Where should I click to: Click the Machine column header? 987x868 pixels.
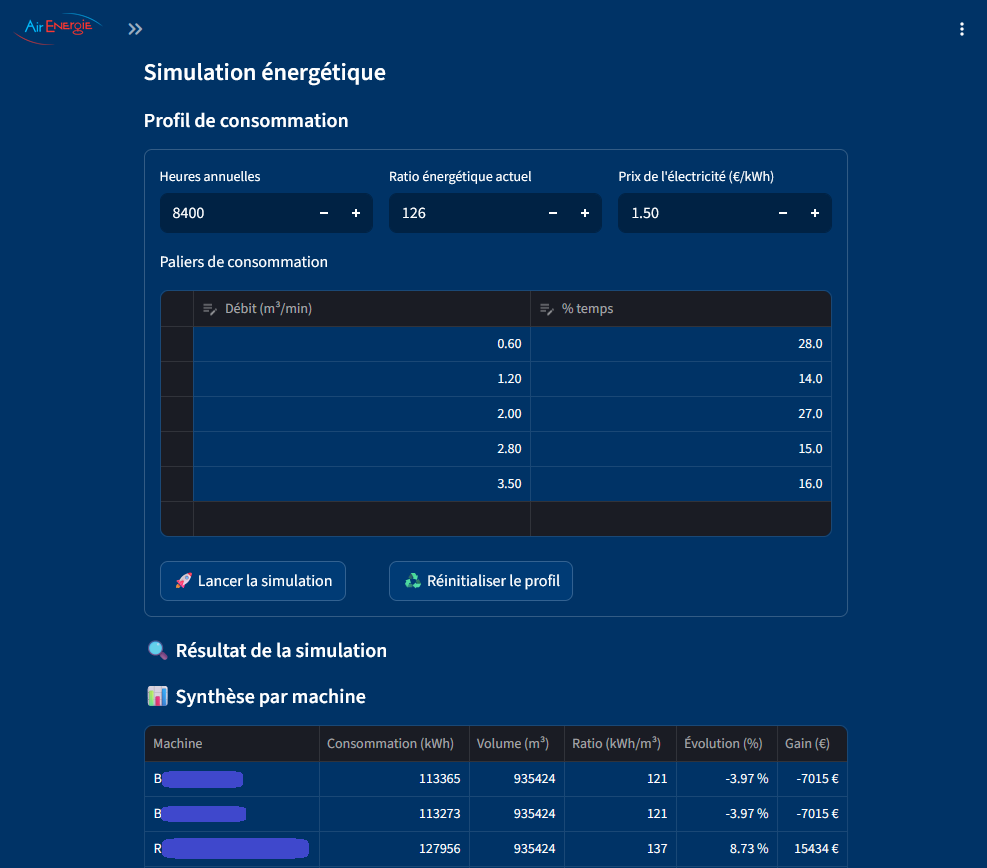click(232, 743)
